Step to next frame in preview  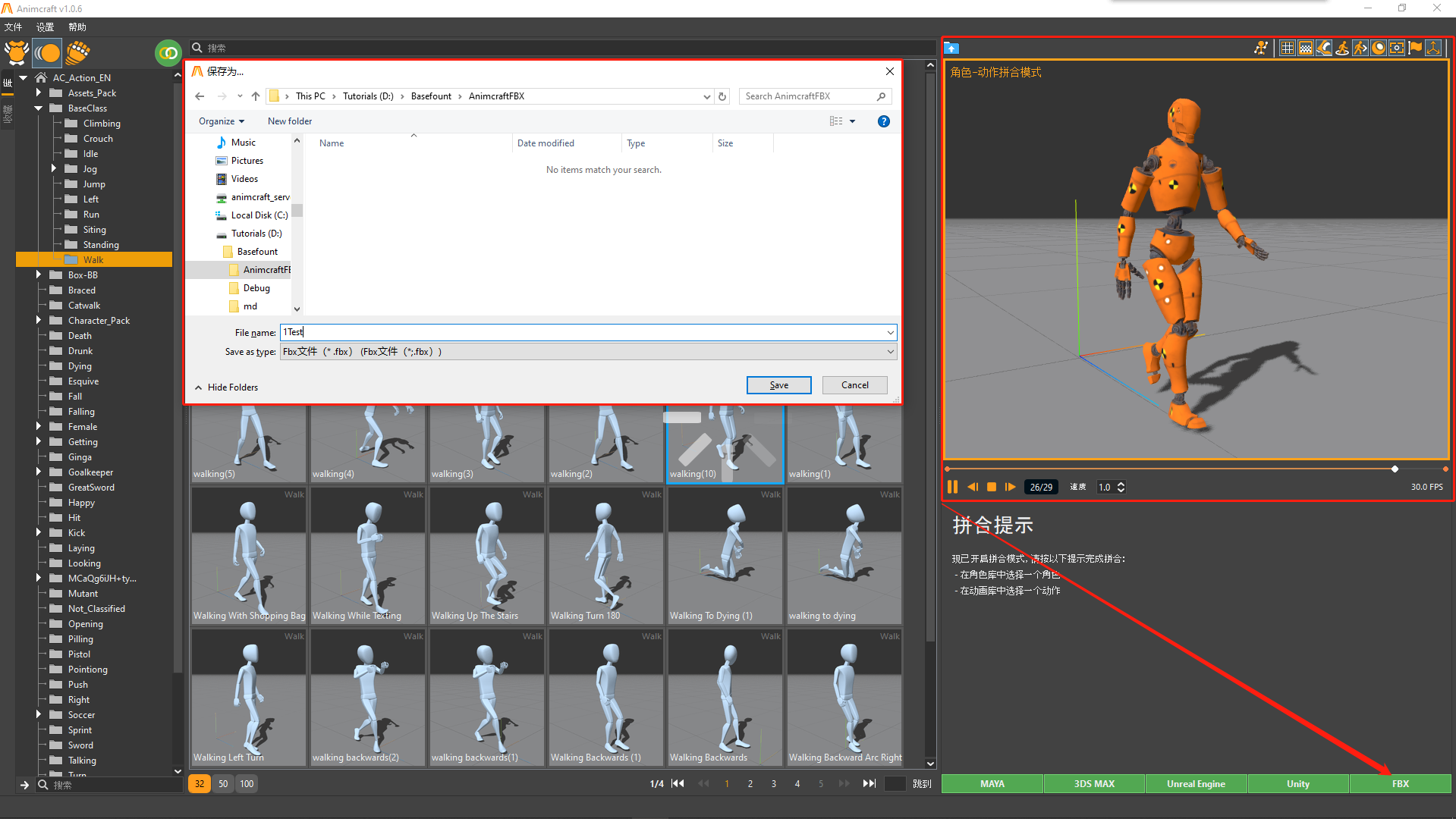(x=1010, y=487)
